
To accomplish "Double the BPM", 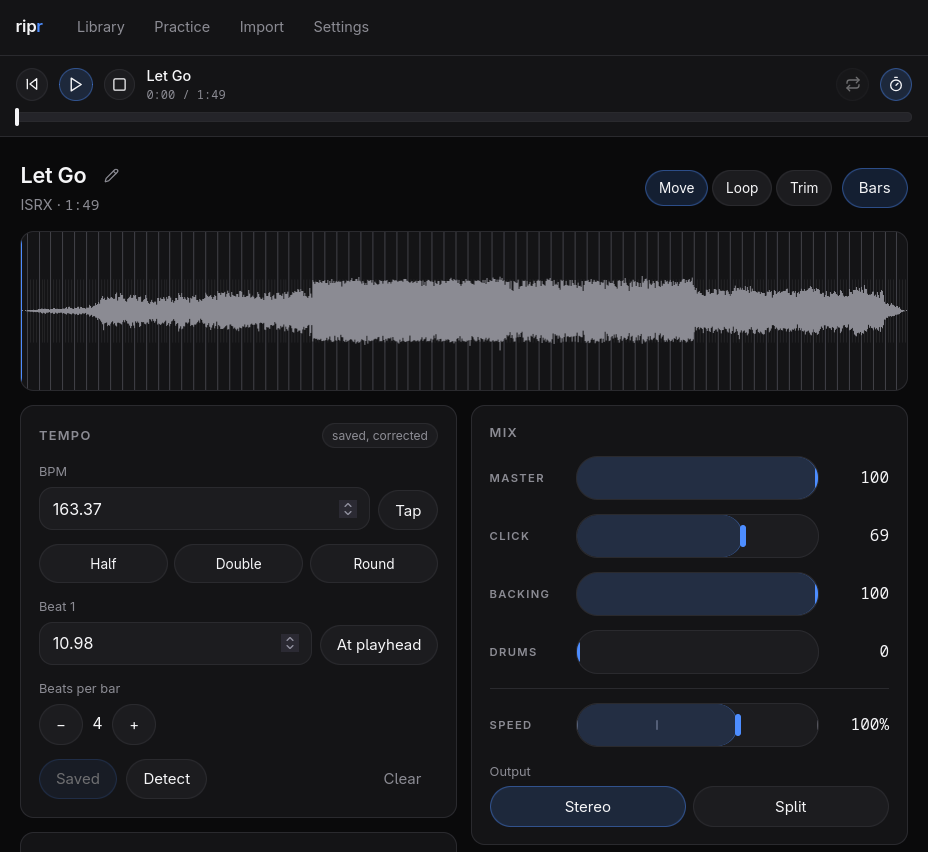I will point(239,564).
